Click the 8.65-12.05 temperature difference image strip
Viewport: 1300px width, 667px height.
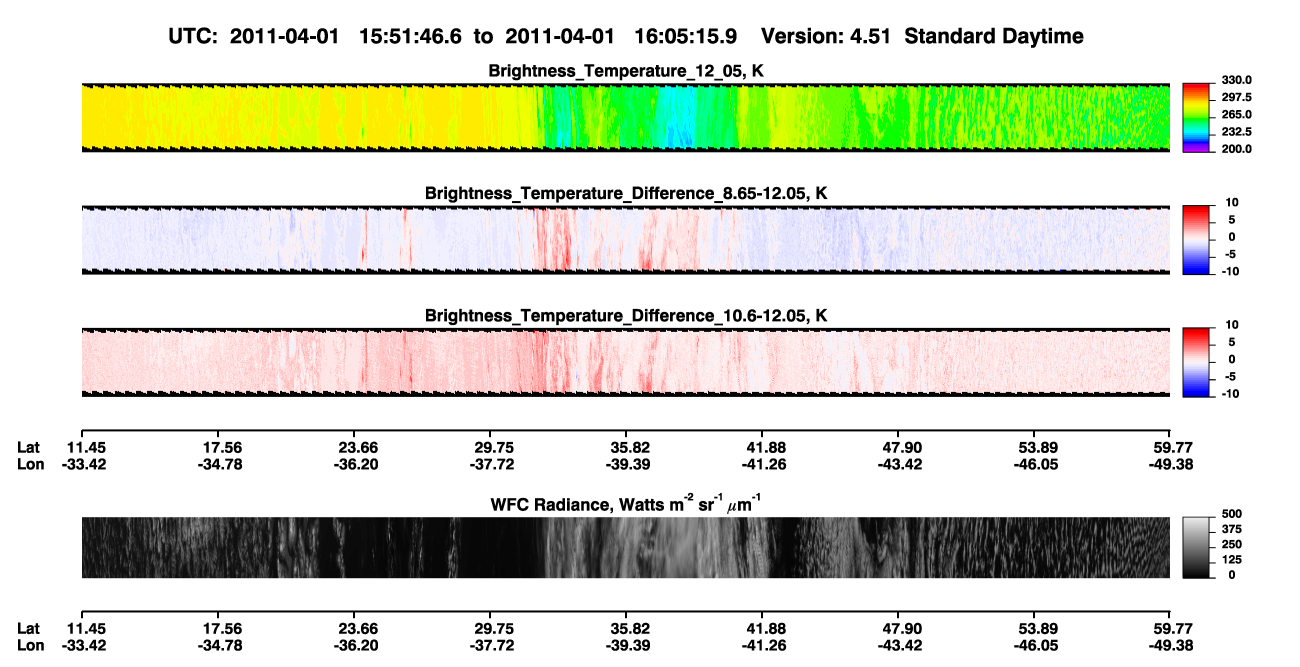[625, 239]
